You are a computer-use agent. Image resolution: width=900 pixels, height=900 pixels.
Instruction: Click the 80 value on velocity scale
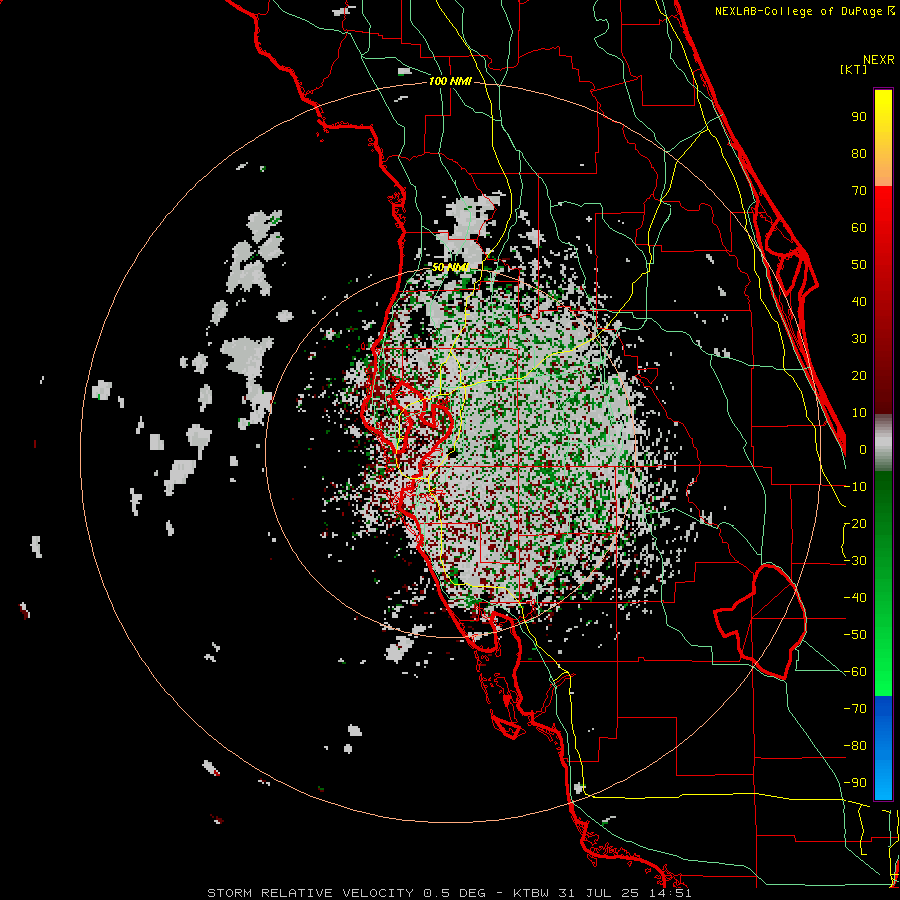859,153
